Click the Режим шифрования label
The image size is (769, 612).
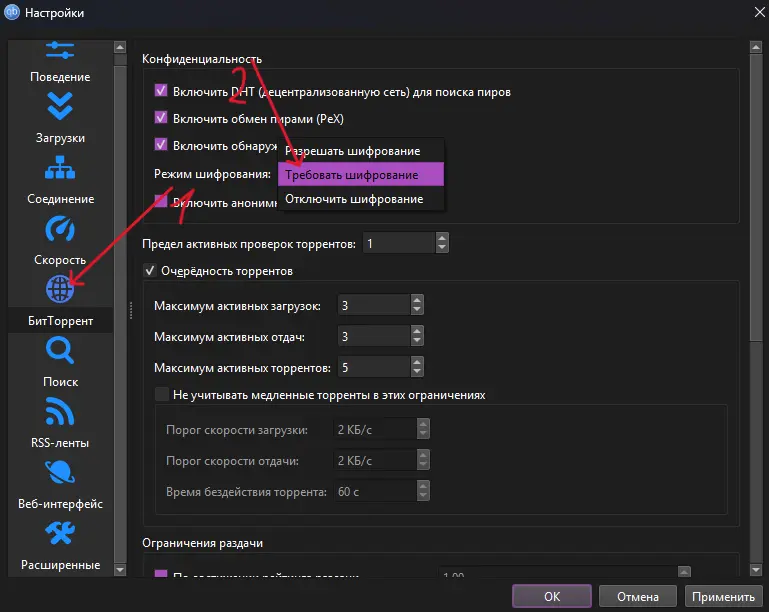pyautogui.click(x=212, y=174)
